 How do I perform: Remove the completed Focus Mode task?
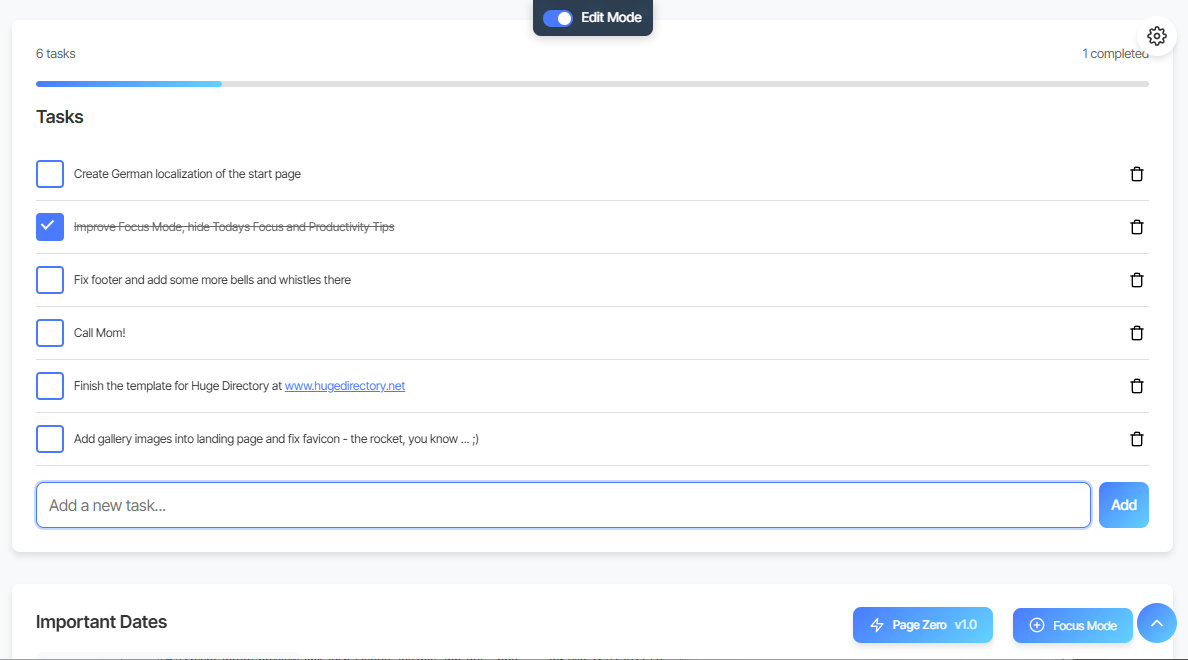1136,227
